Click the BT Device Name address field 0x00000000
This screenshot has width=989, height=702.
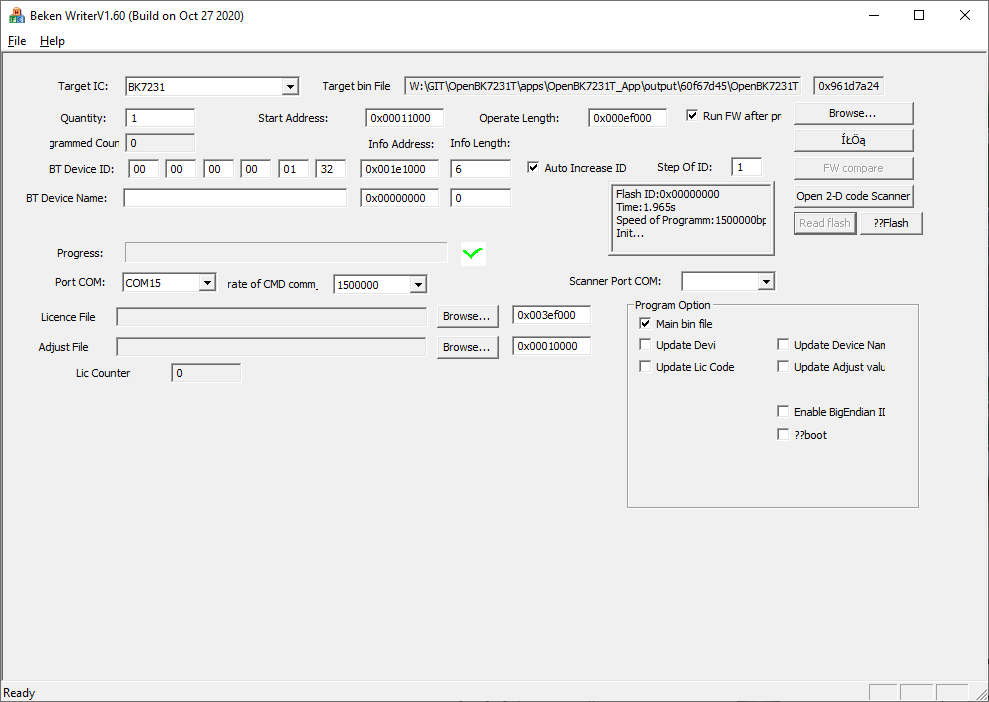tap(400, 198)
